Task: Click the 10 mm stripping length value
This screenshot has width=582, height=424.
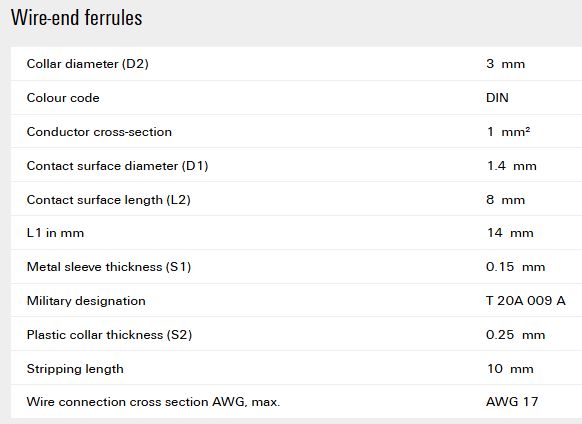Action: click(510, 369)
